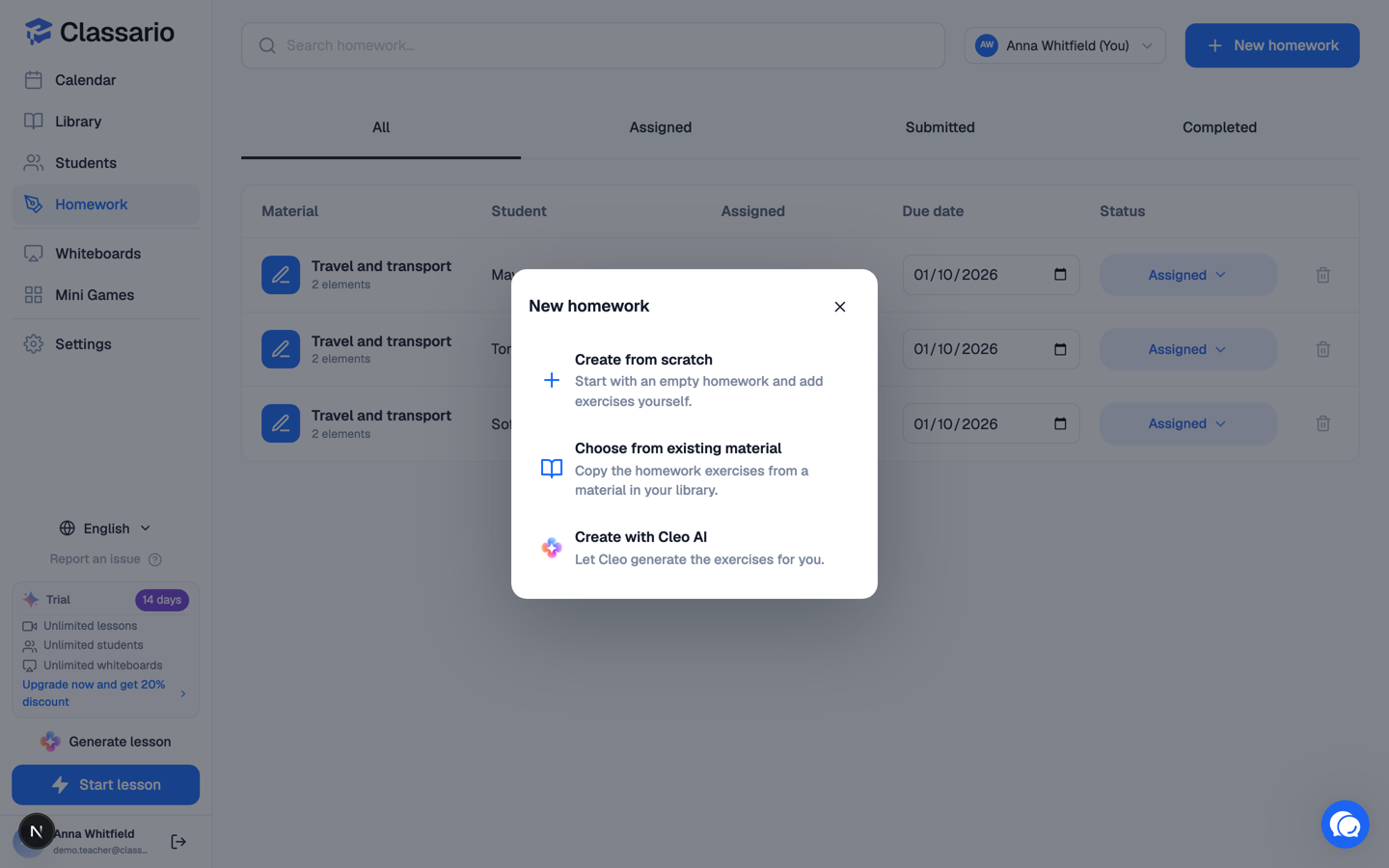Click the Students people icon
Viewport: 1389px width, 868px height.
point(34,163)
